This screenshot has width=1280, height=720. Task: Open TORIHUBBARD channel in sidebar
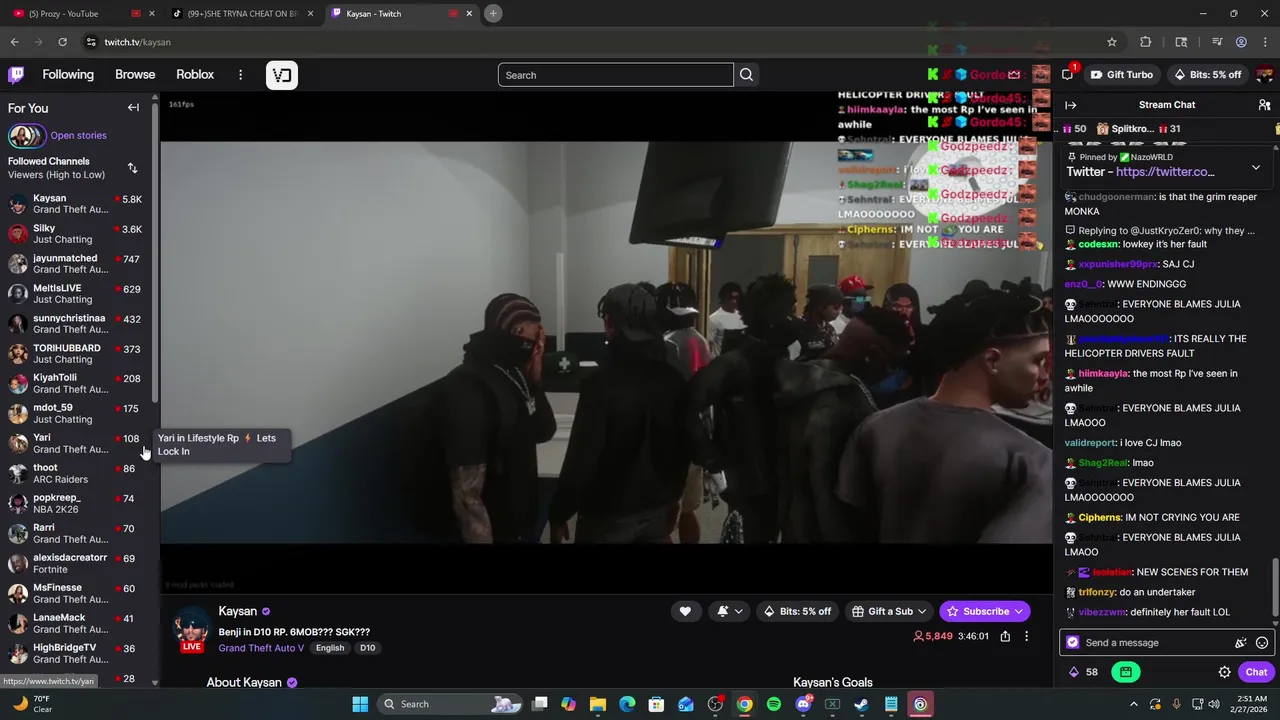point(76,354)
